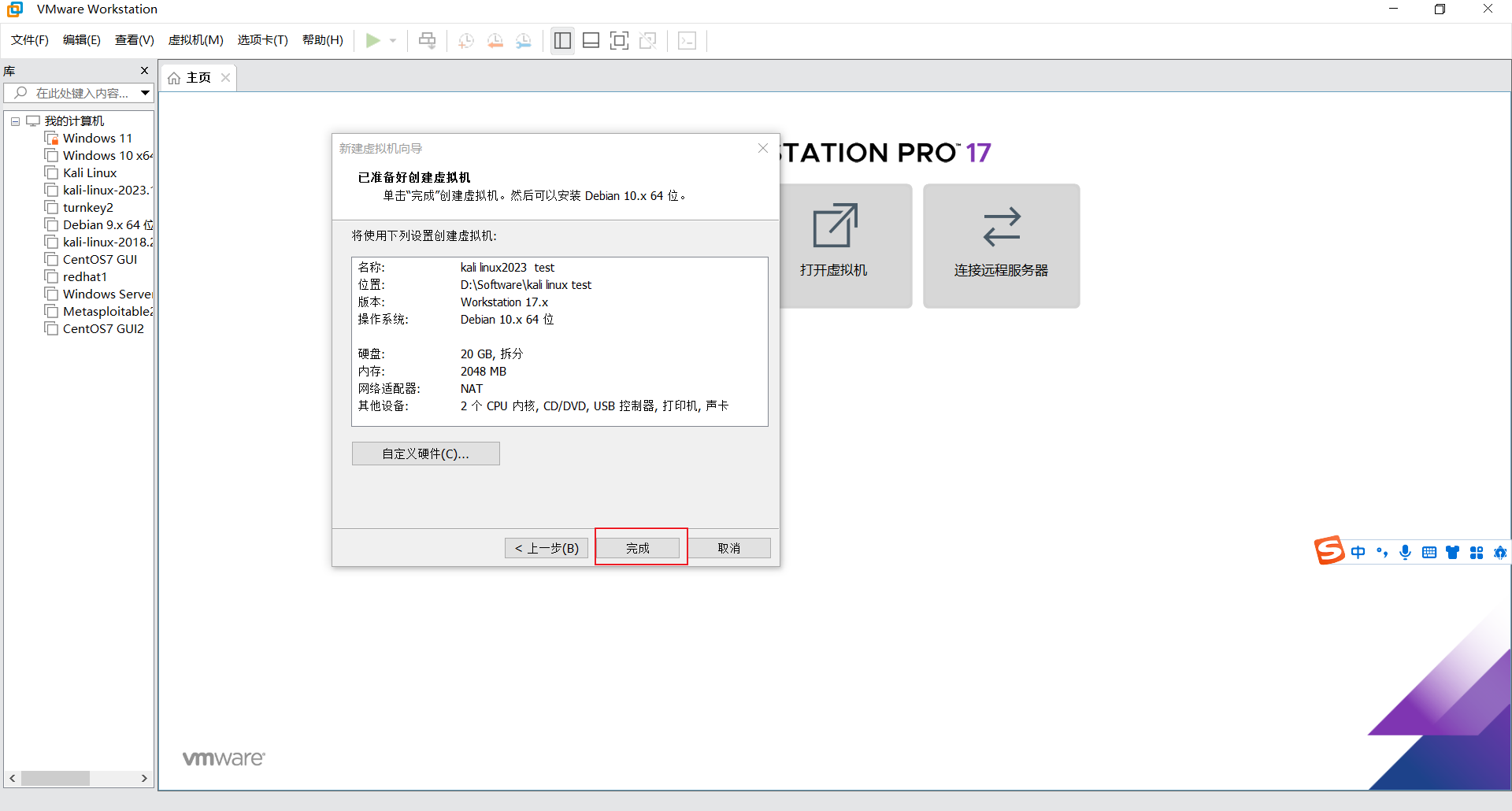Click the 内存 value 2048 MB
Viewport: 1512px width, 811px height.
click(x=484, y=372)
